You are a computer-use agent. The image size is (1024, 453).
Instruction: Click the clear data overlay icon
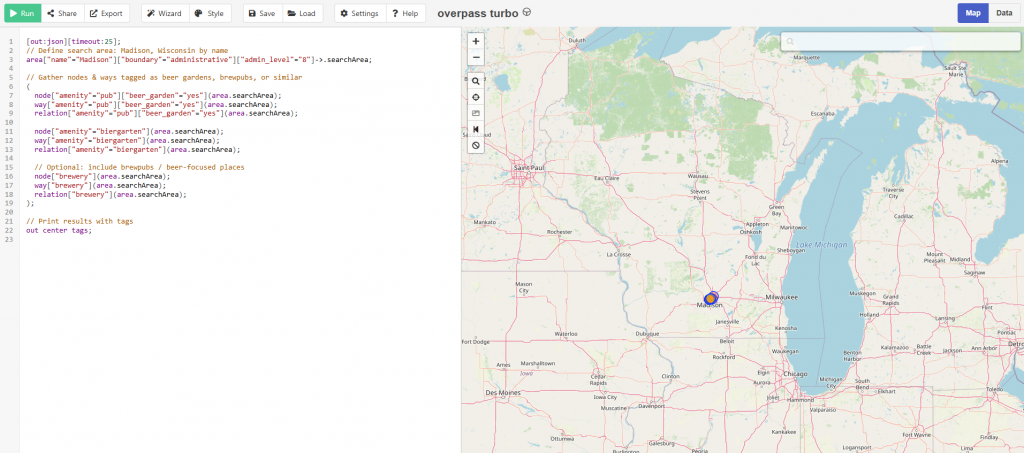(476, 145)
